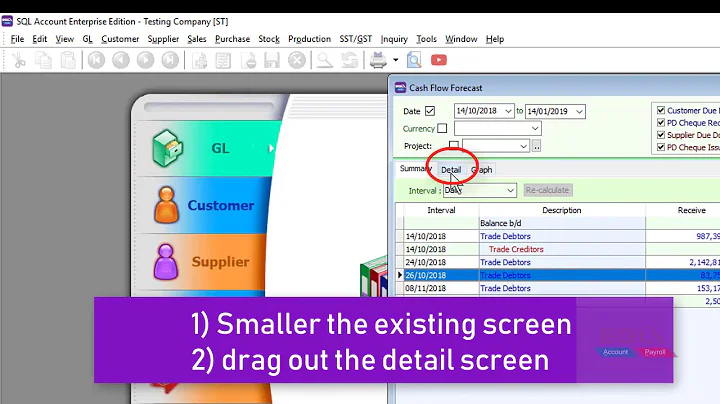The height and width of the screenshot is (404, 720).
Task: Click the Cancel X circle icon
Action: click(297, 60)
